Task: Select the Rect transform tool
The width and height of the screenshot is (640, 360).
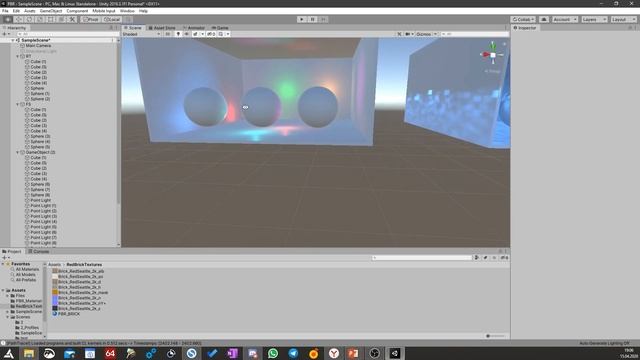Action: (x=51, y=20)
